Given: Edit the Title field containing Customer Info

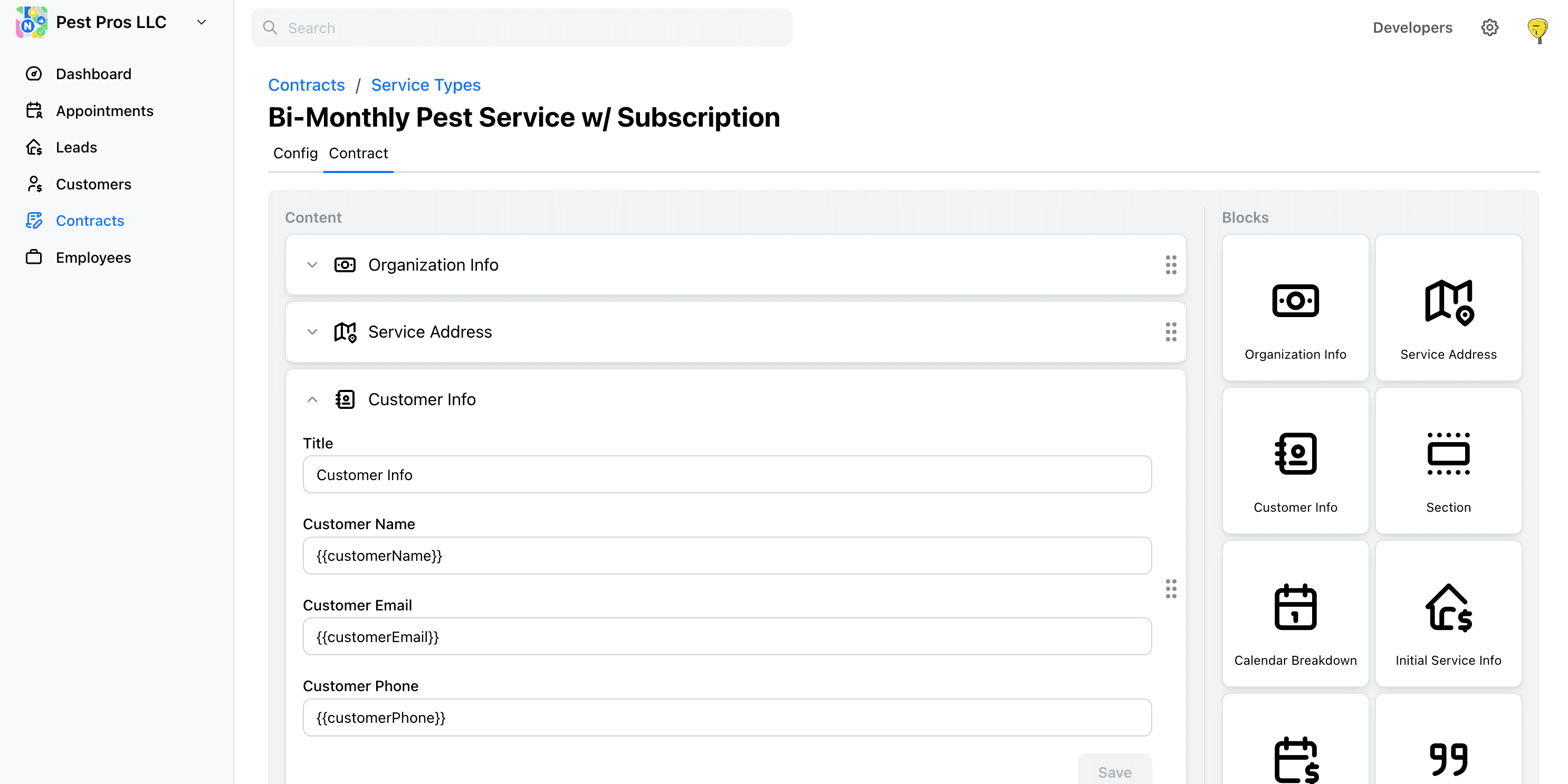Looking at the screenshot, I should point(727,474).
